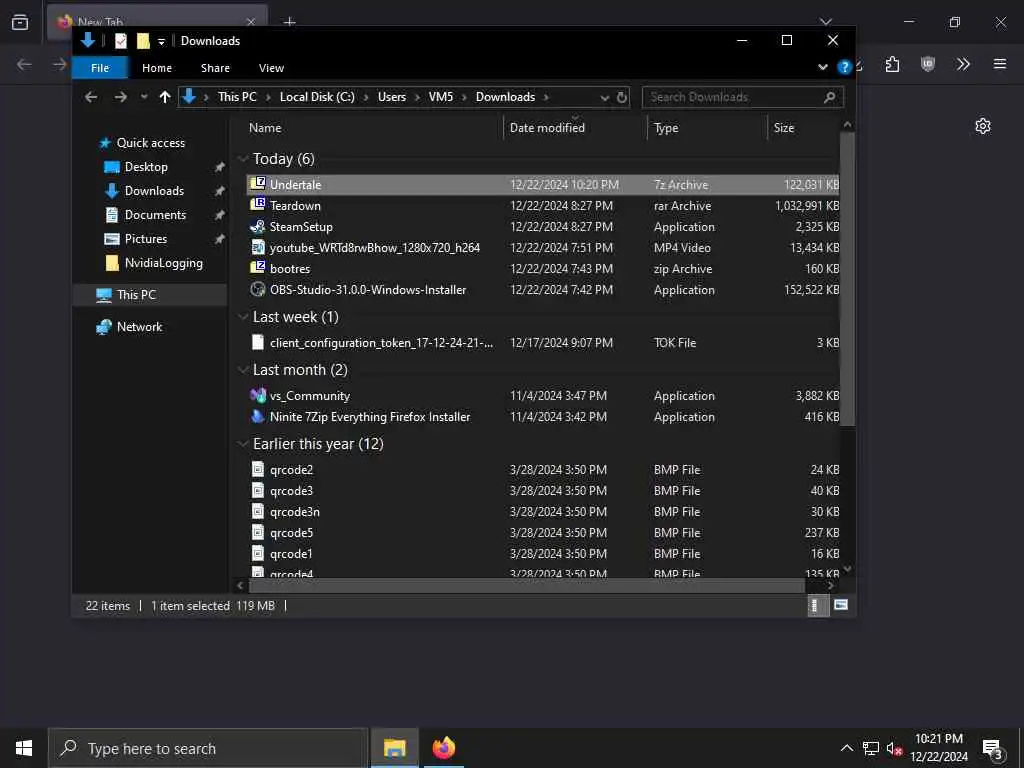This screenshot has width=1024, height=768.
Task: Collapse the Earlier this year group
Action: [243, 443]
